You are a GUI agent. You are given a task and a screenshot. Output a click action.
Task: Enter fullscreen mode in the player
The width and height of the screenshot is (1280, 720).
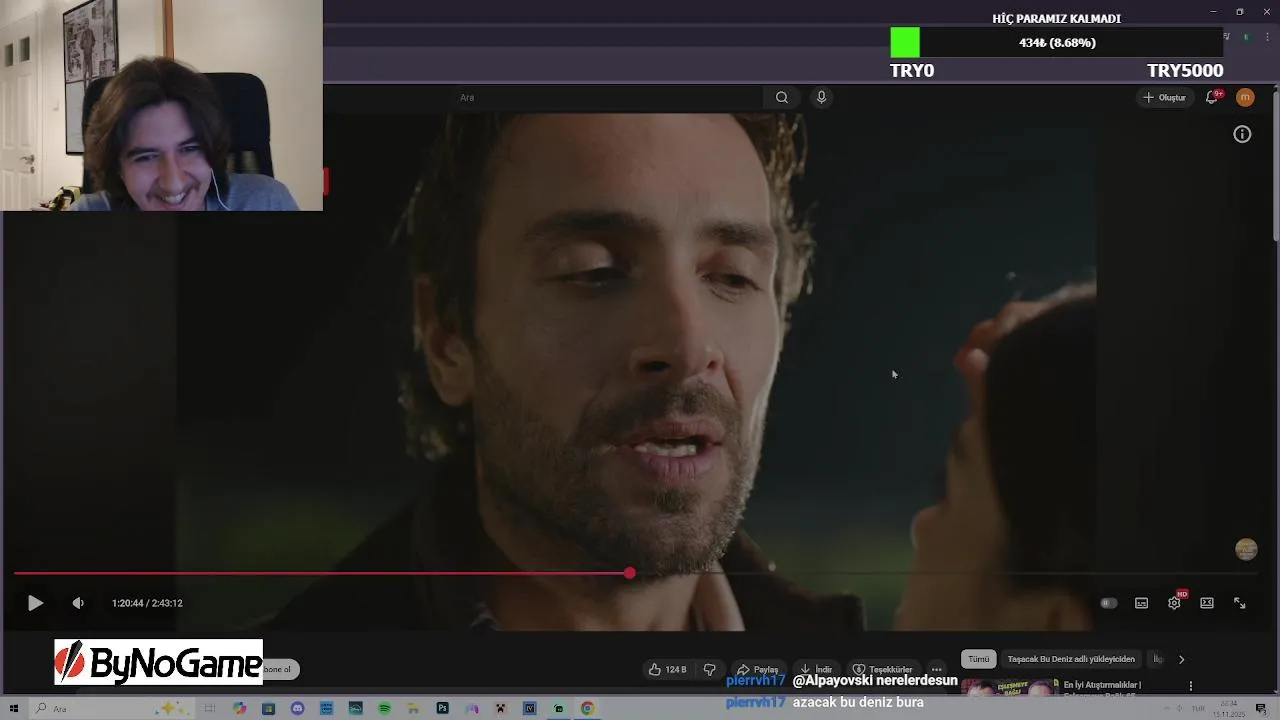pos(1239,603)
